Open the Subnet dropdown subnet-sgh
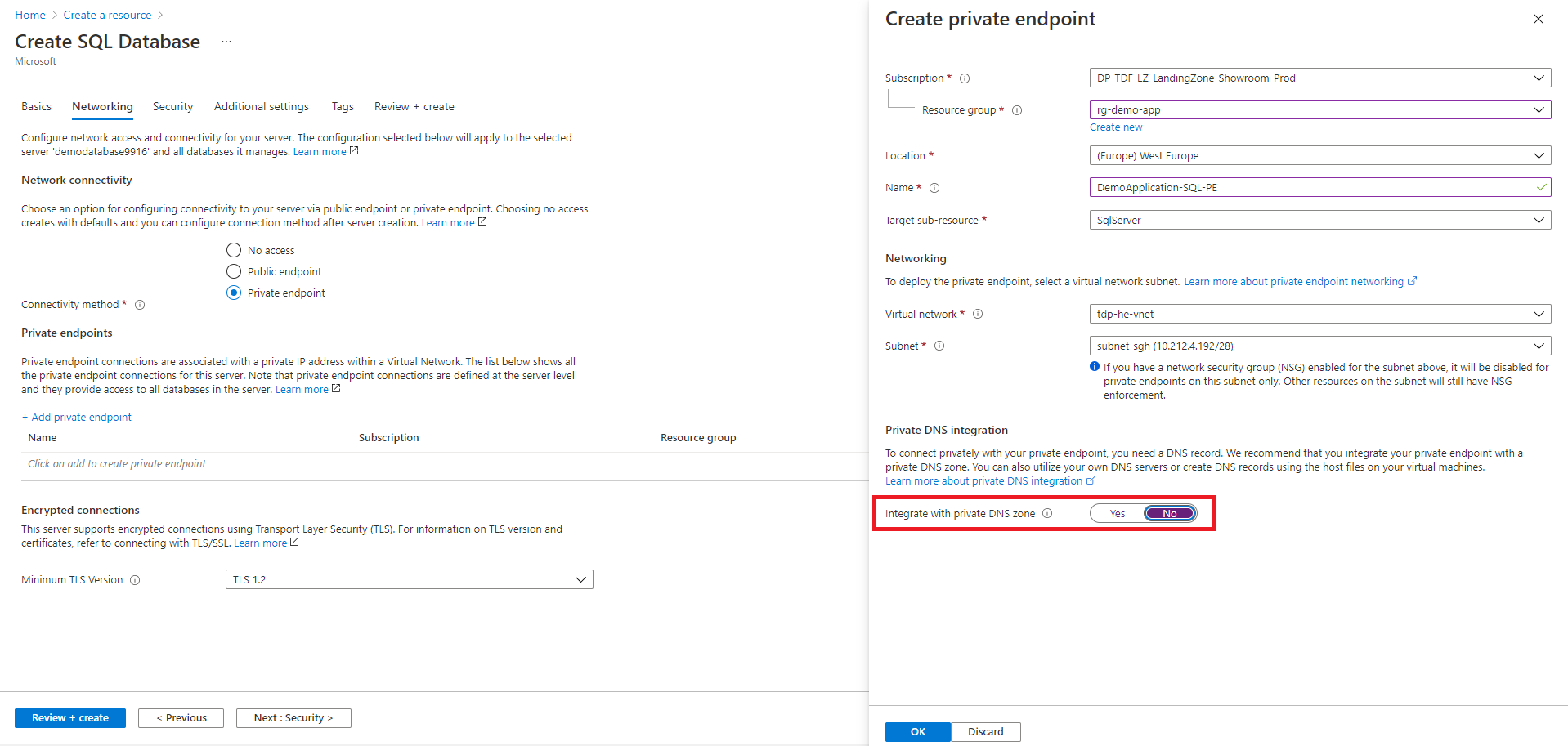The image size is (1568, 746). pos(1319,346)
